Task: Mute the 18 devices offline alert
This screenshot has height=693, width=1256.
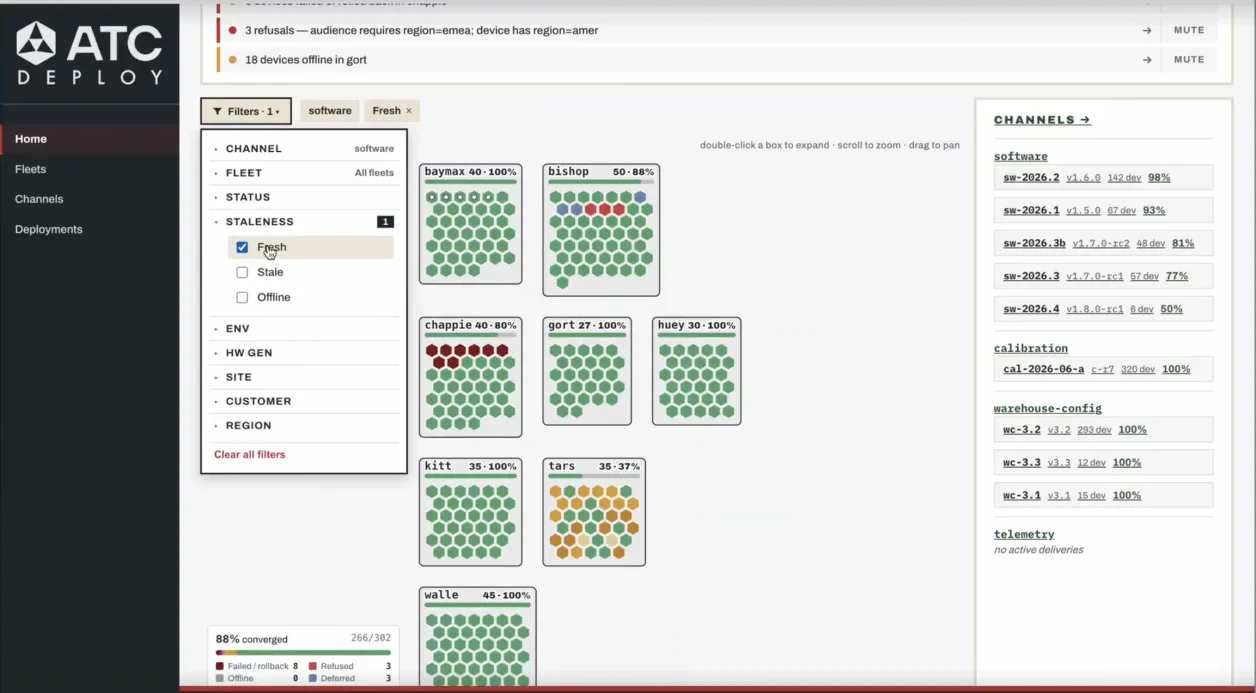Action: click(1189, 60)
